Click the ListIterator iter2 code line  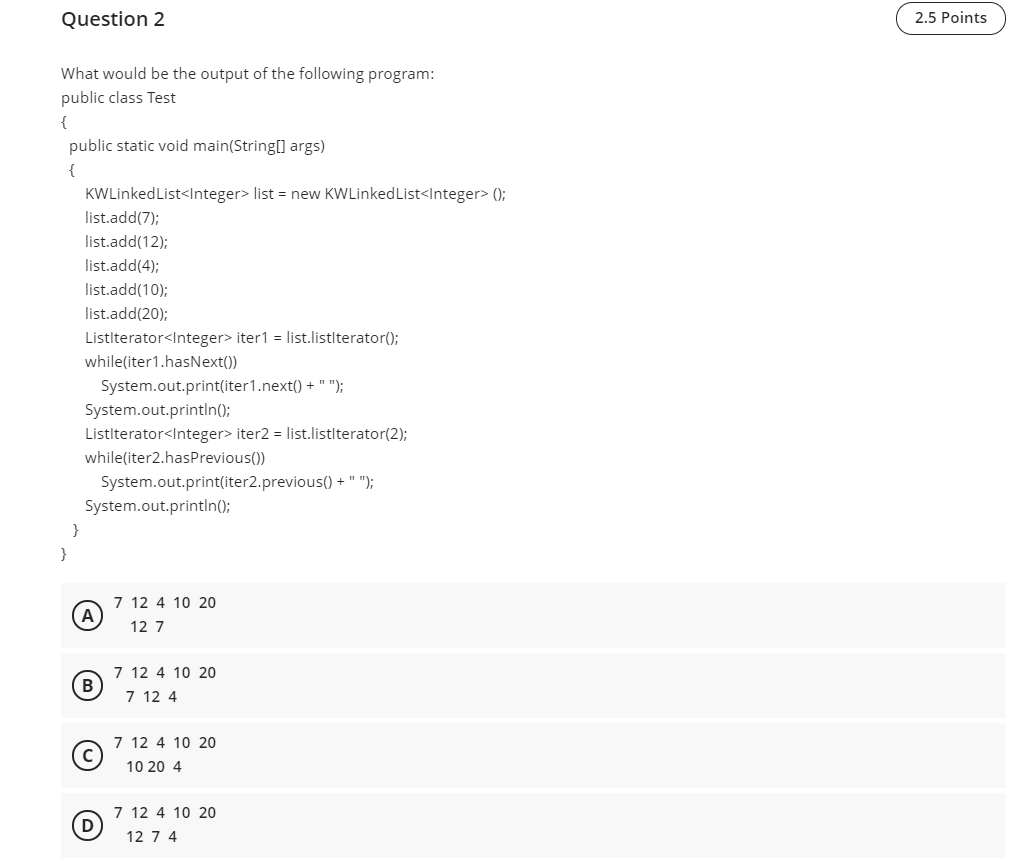[x=245, y=433]
